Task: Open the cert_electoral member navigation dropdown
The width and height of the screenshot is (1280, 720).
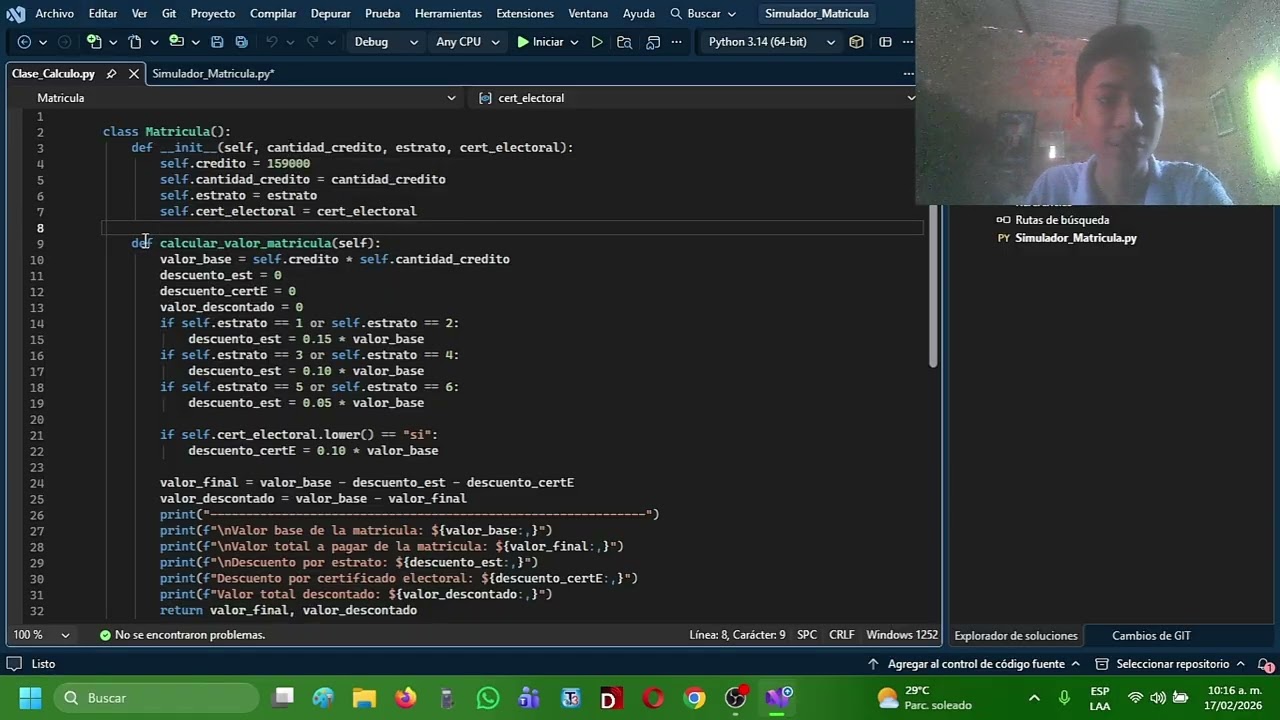Action: click(696, 98)
